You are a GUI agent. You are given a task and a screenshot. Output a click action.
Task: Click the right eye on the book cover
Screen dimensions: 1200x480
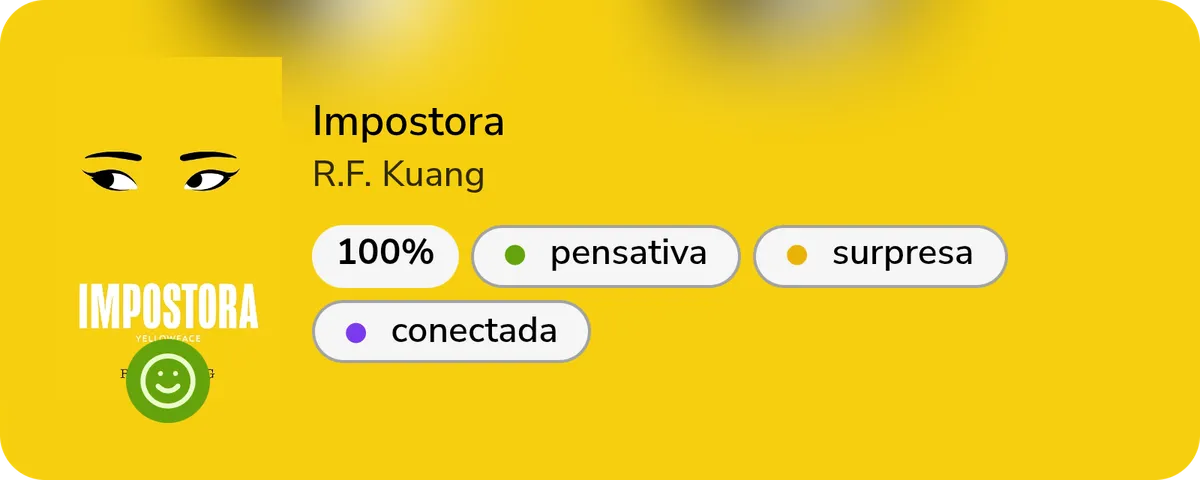209,180
